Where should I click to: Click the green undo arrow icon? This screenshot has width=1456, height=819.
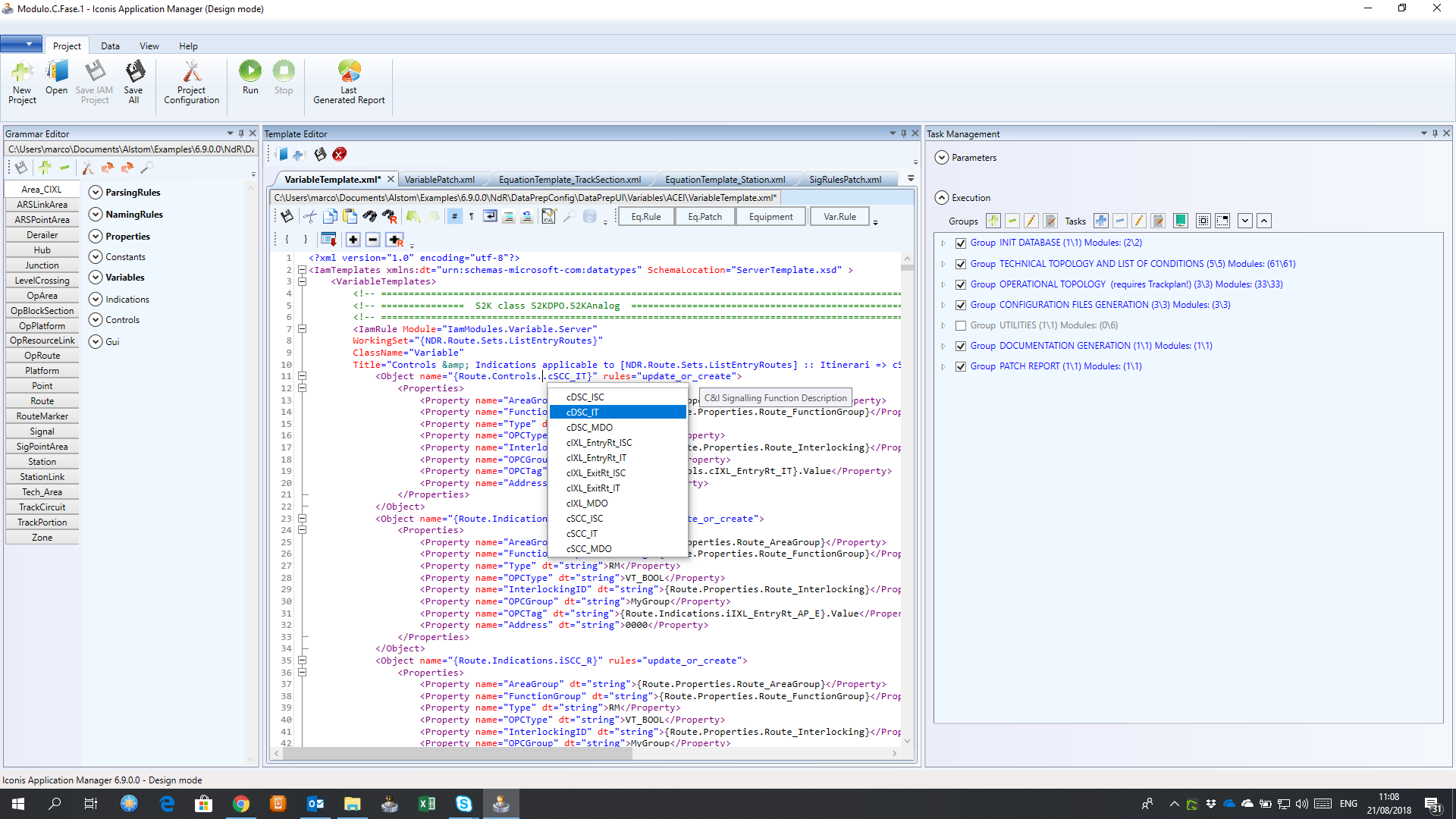click(x=413, y=217)
